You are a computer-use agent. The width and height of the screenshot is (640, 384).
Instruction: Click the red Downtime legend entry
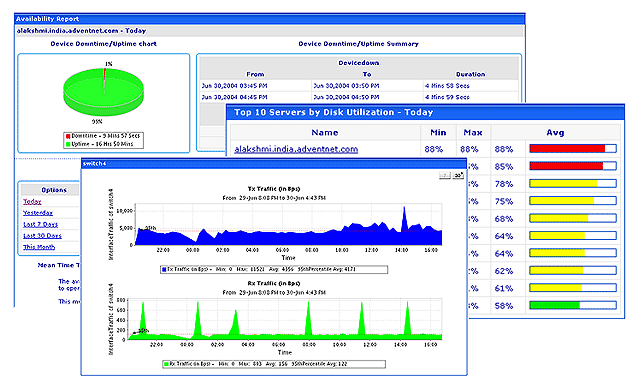tap(103, 136)
